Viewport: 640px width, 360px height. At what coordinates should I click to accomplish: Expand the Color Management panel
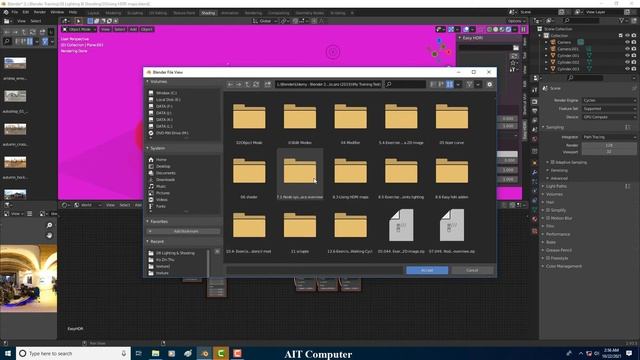[563, 266]
